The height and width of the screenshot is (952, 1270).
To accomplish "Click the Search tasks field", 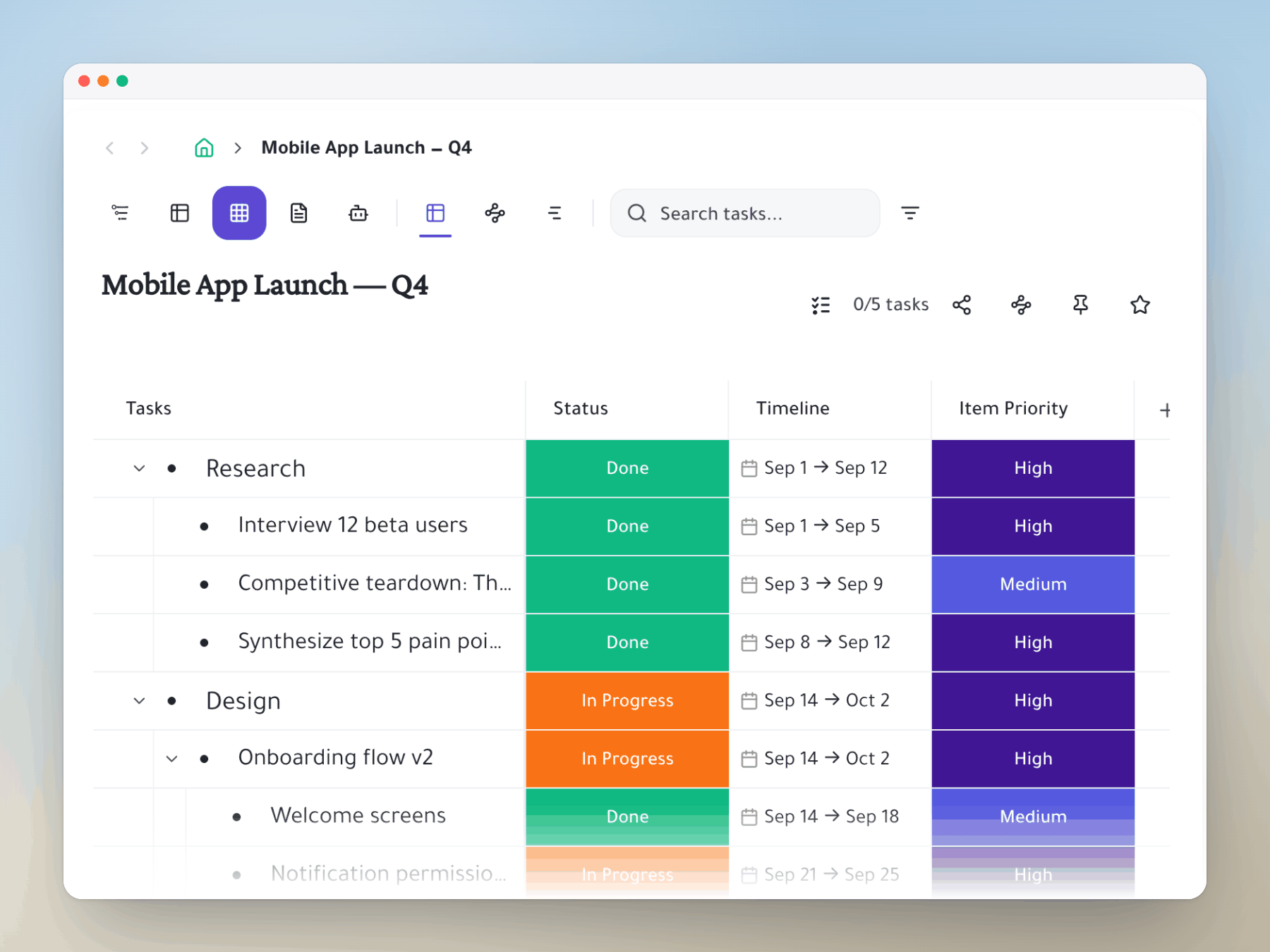I will [x=745, y=213].
